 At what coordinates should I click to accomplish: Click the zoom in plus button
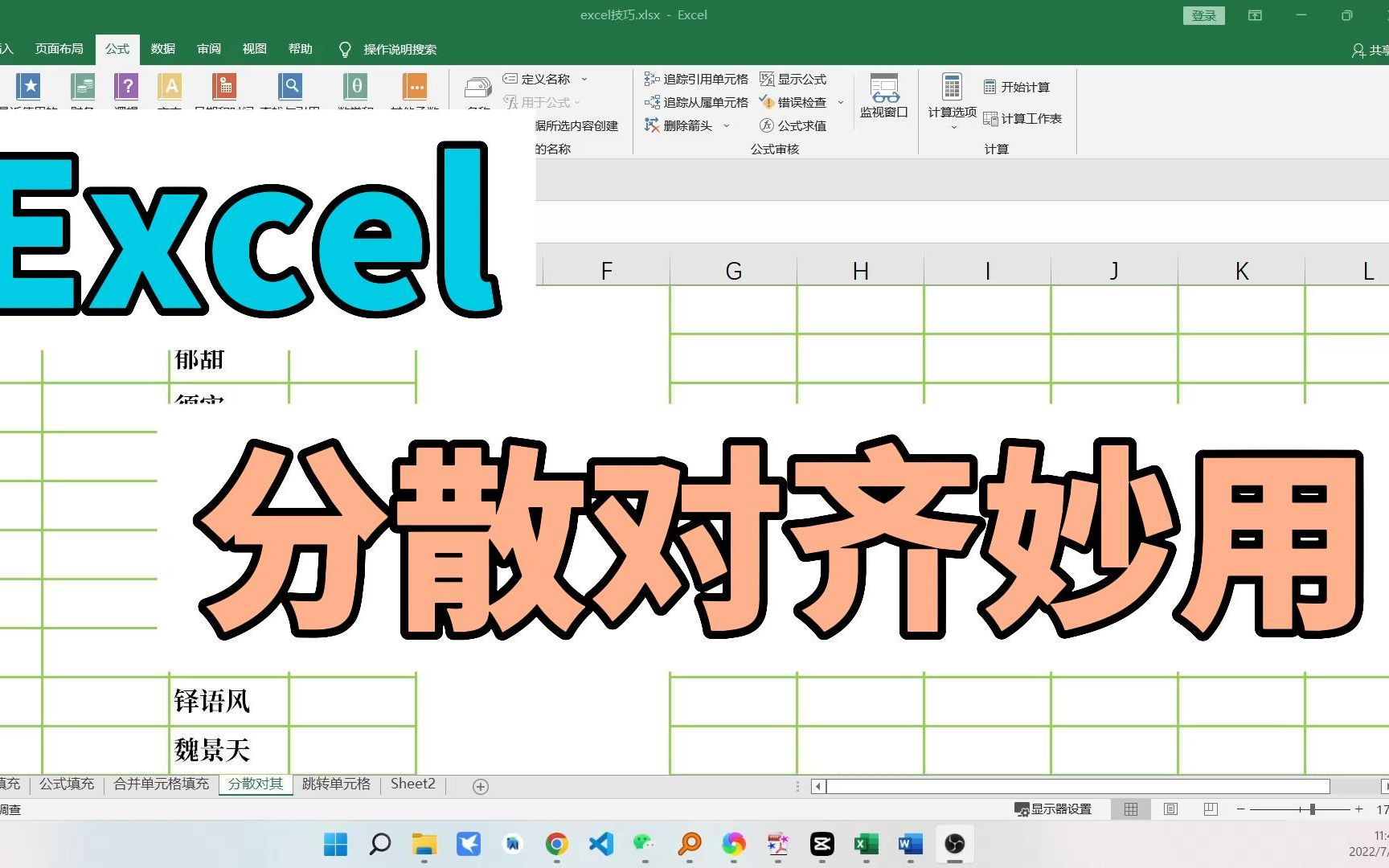1358,809
